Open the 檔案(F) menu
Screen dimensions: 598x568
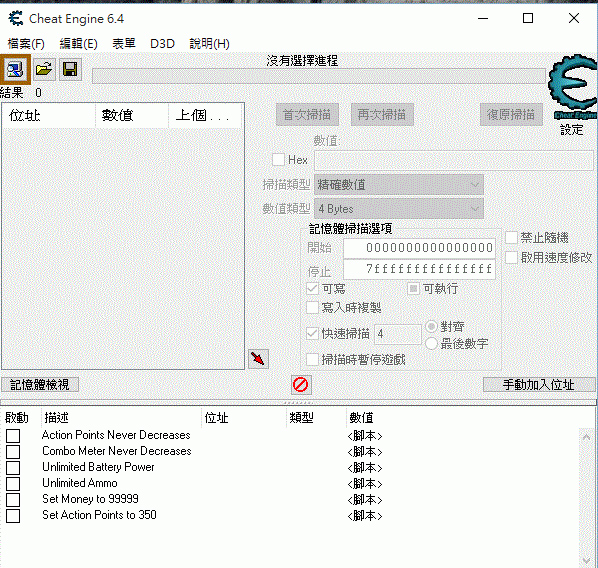[x=26, y=43]
